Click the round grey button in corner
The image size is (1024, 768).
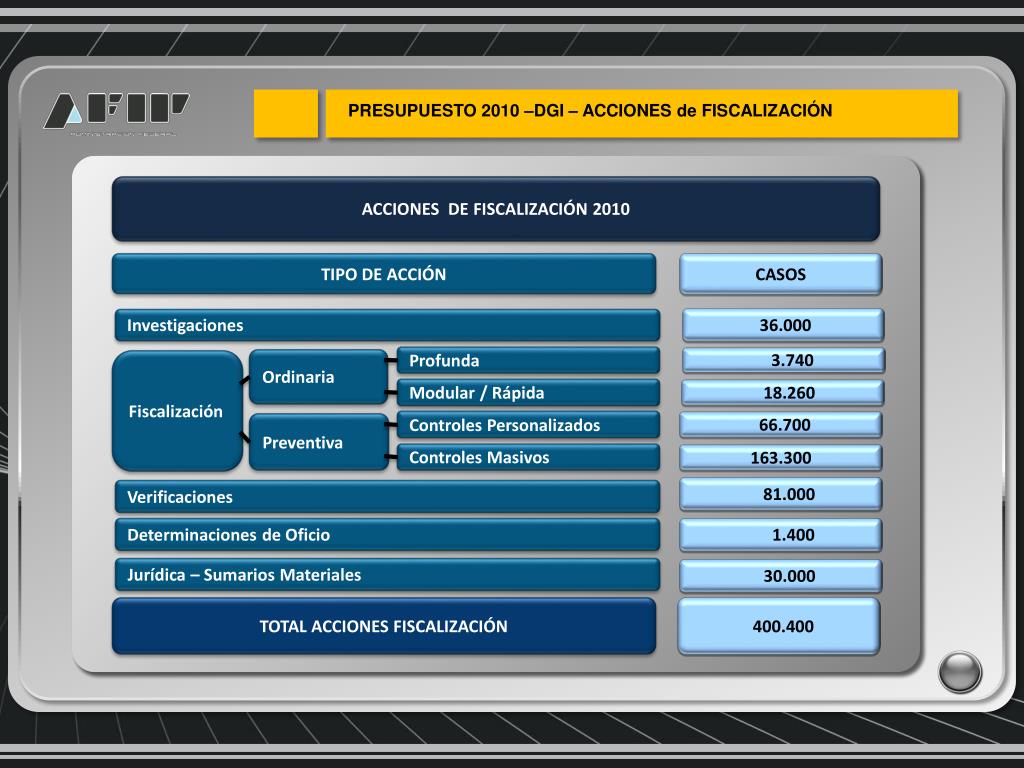click(959, 671)
